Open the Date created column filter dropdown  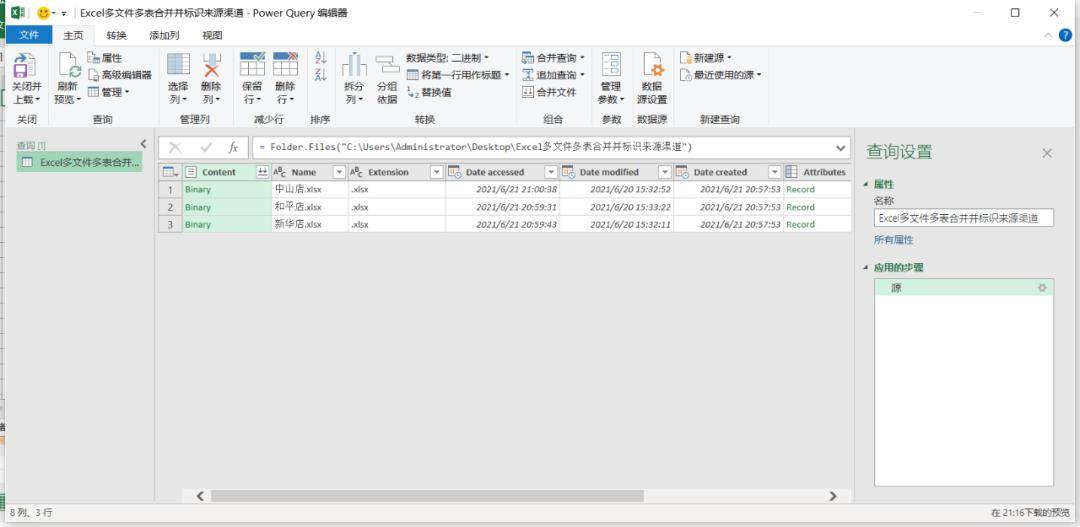click(x=775, y=172)
